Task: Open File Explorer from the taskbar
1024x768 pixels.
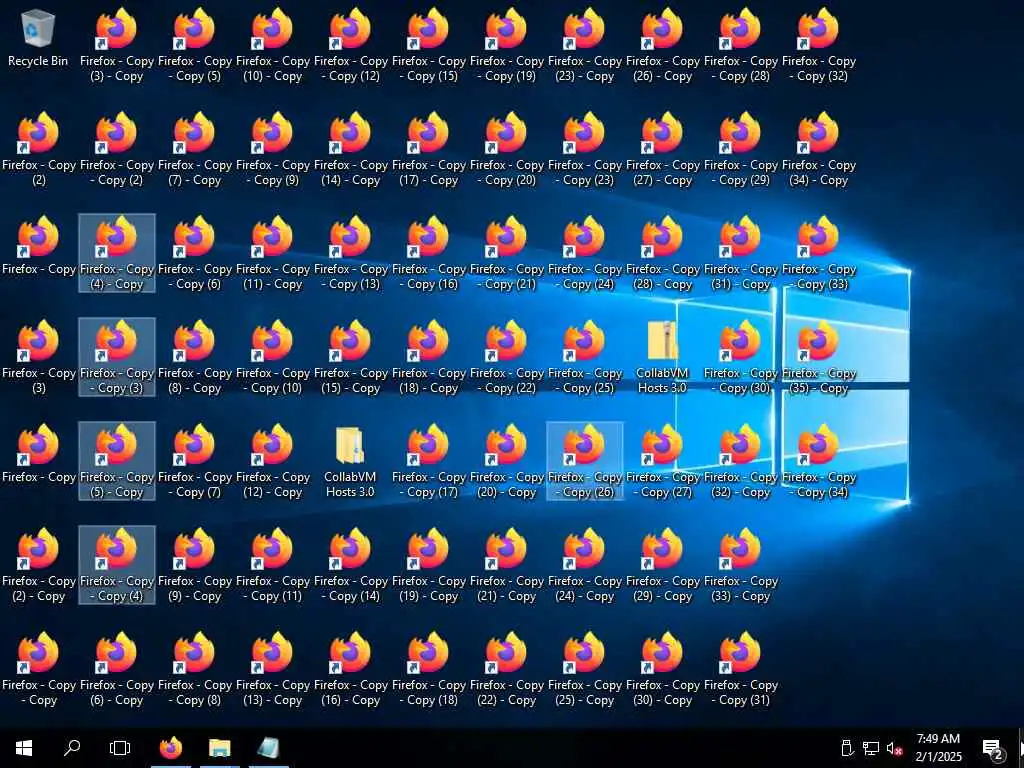Action: (x=219, y=748)
